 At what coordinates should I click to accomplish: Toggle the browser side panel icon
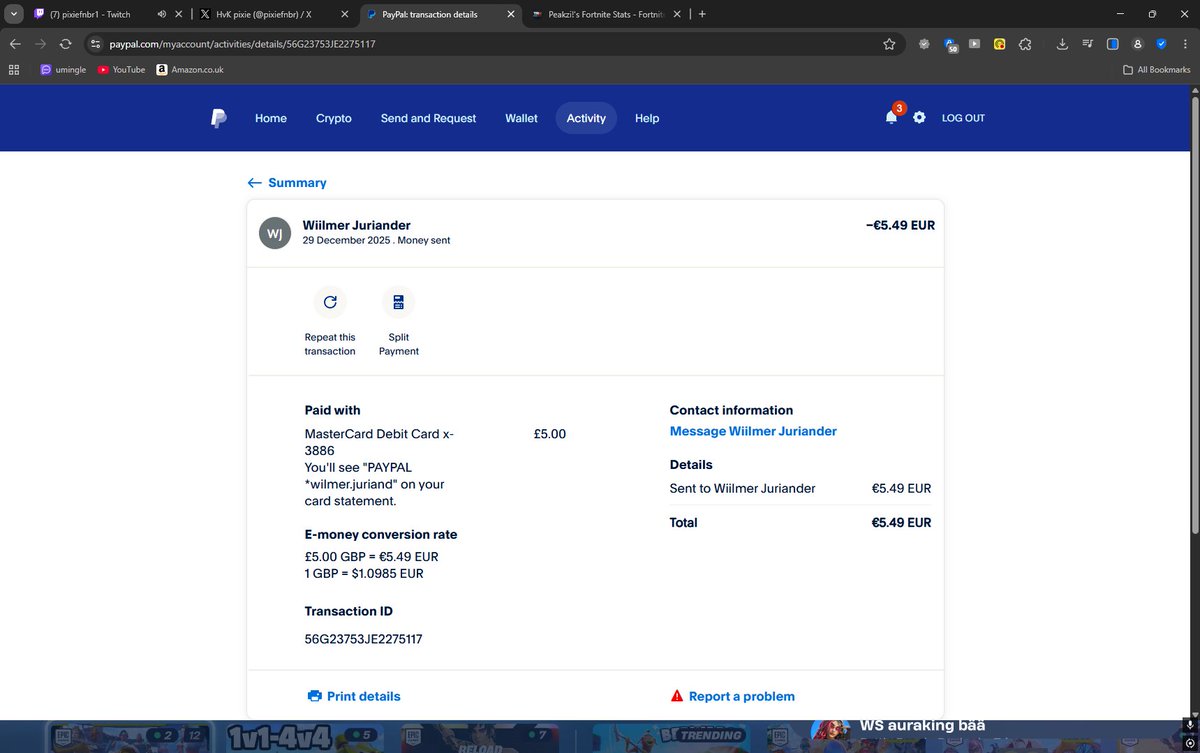pyautogui.click(x=1112, y=44)
